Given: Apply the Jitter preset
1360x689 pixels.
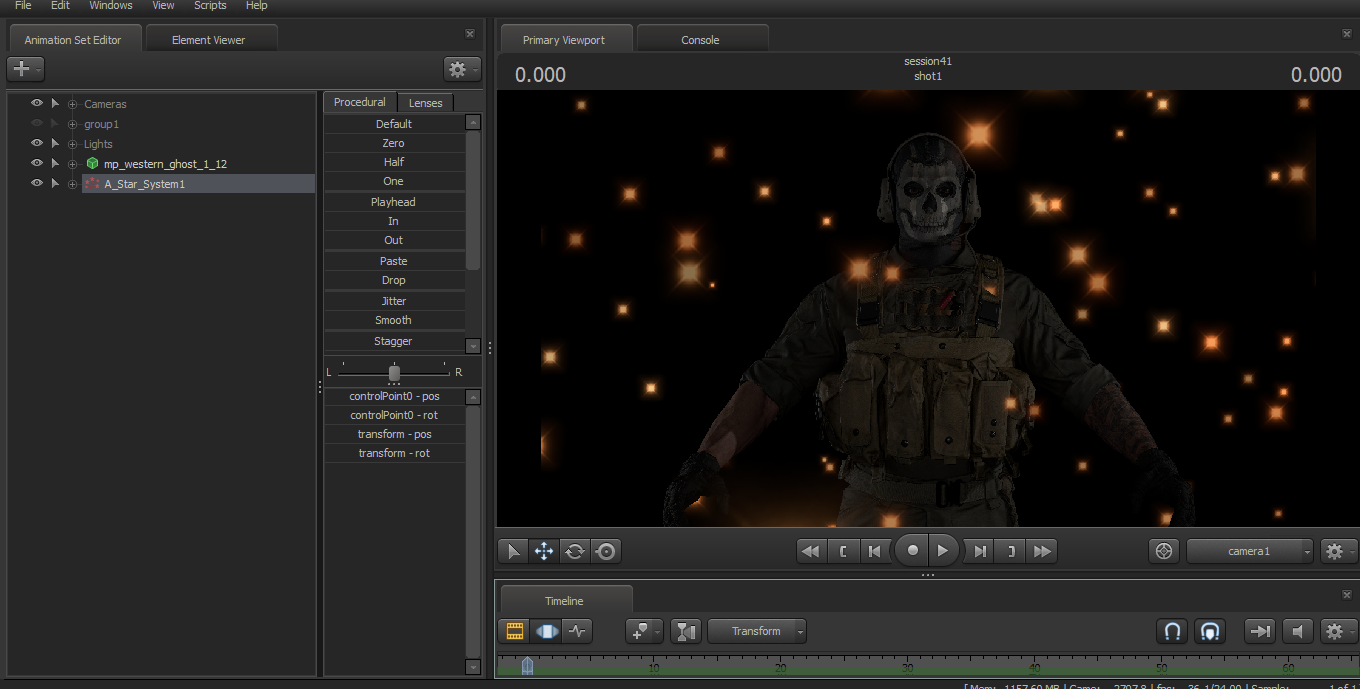Looking at the screenshot, I should [394, 301].
